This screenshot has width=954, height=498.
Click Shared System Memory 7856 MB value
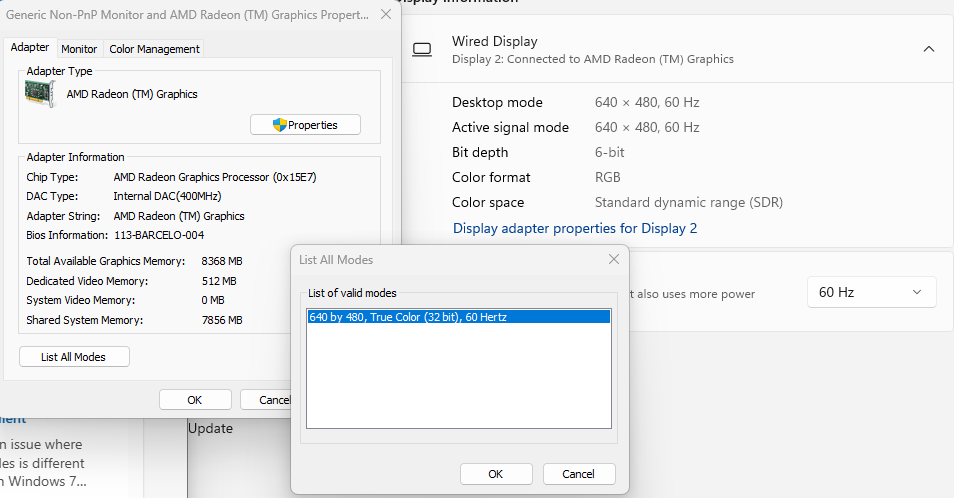(x=222, y=320)
